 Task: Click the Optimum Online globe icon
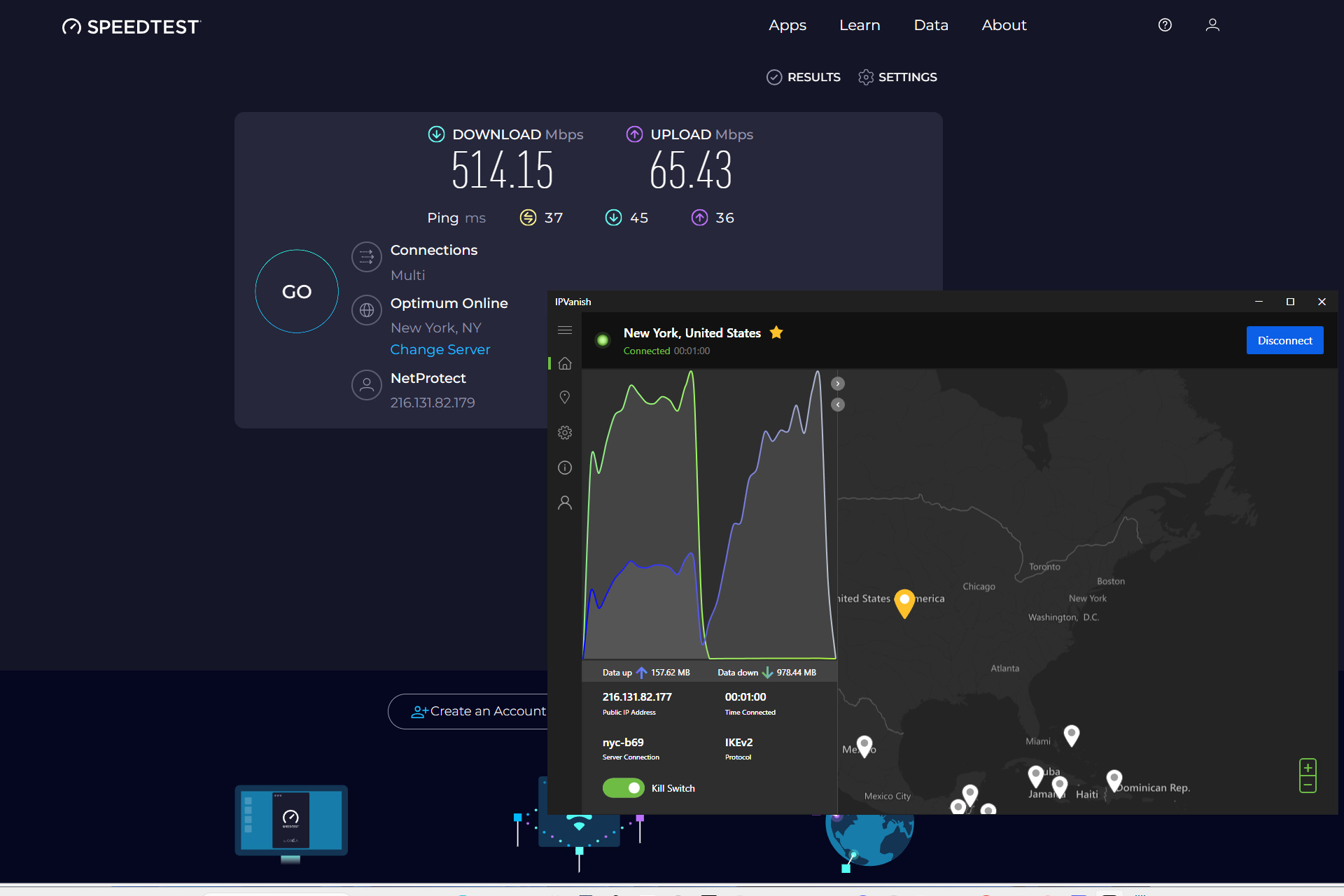[366, 310]
